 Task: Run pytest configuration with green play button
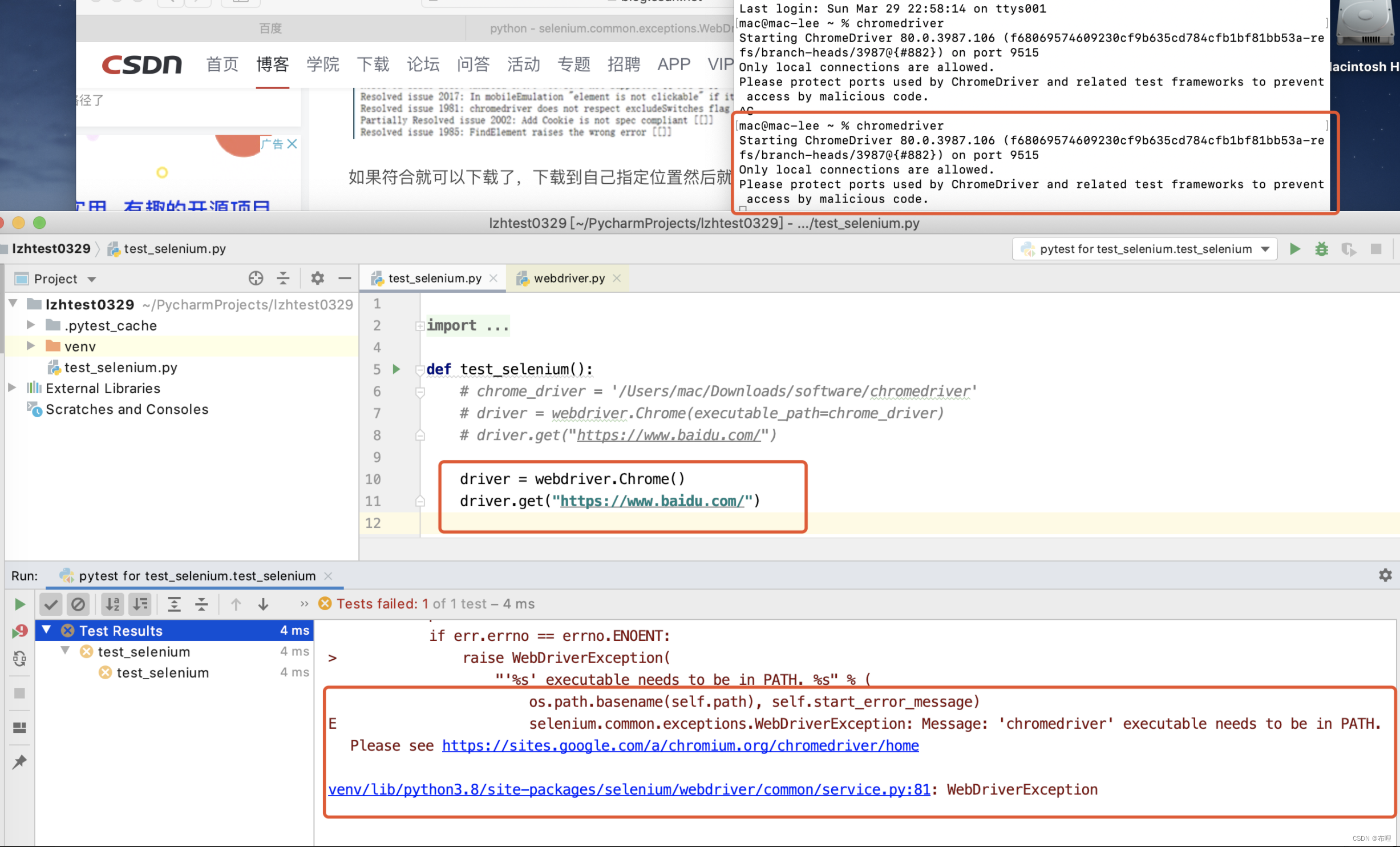(x=1294, y=249)
